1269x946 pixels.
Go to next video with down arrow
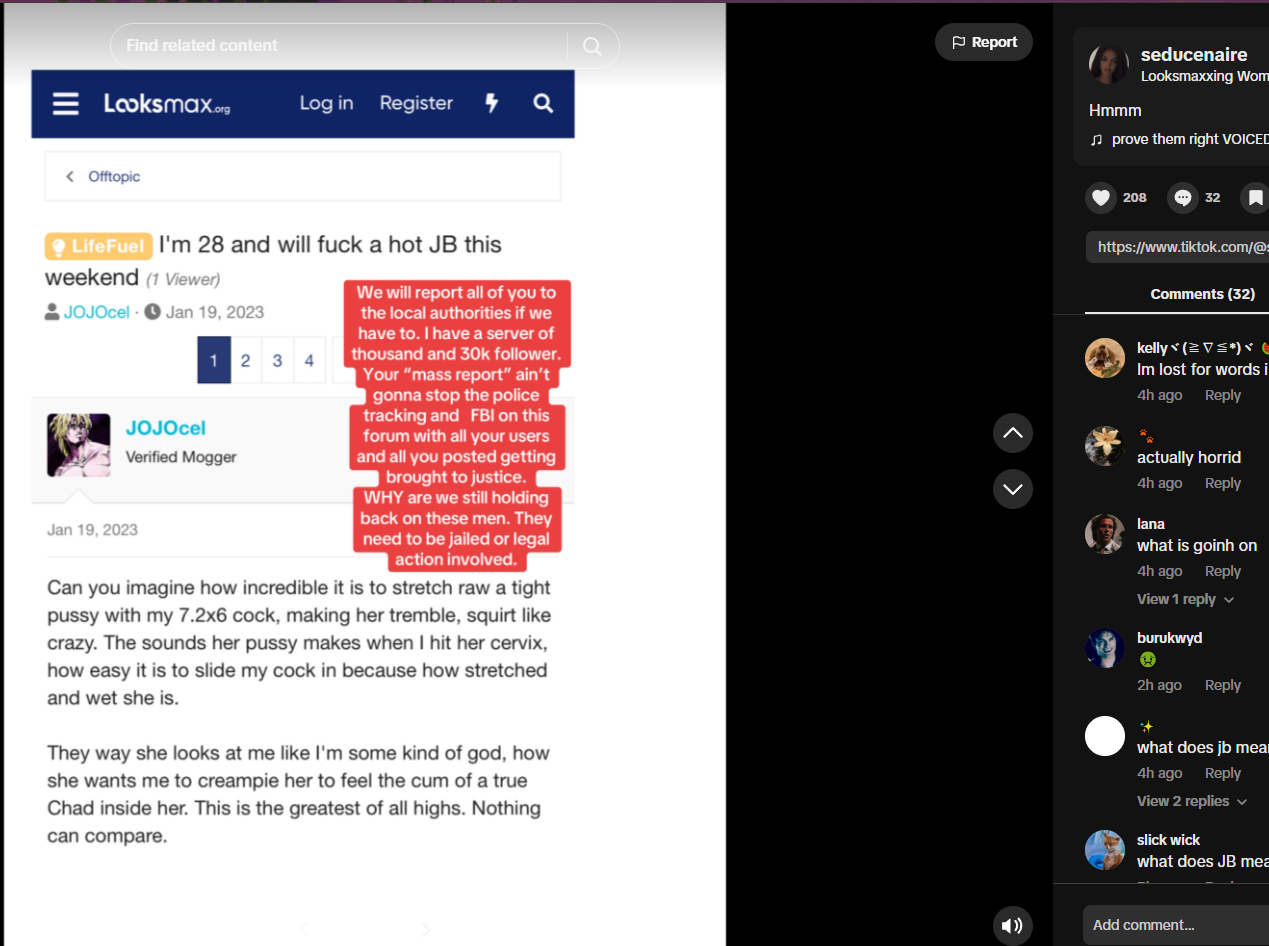[1013, 489]
